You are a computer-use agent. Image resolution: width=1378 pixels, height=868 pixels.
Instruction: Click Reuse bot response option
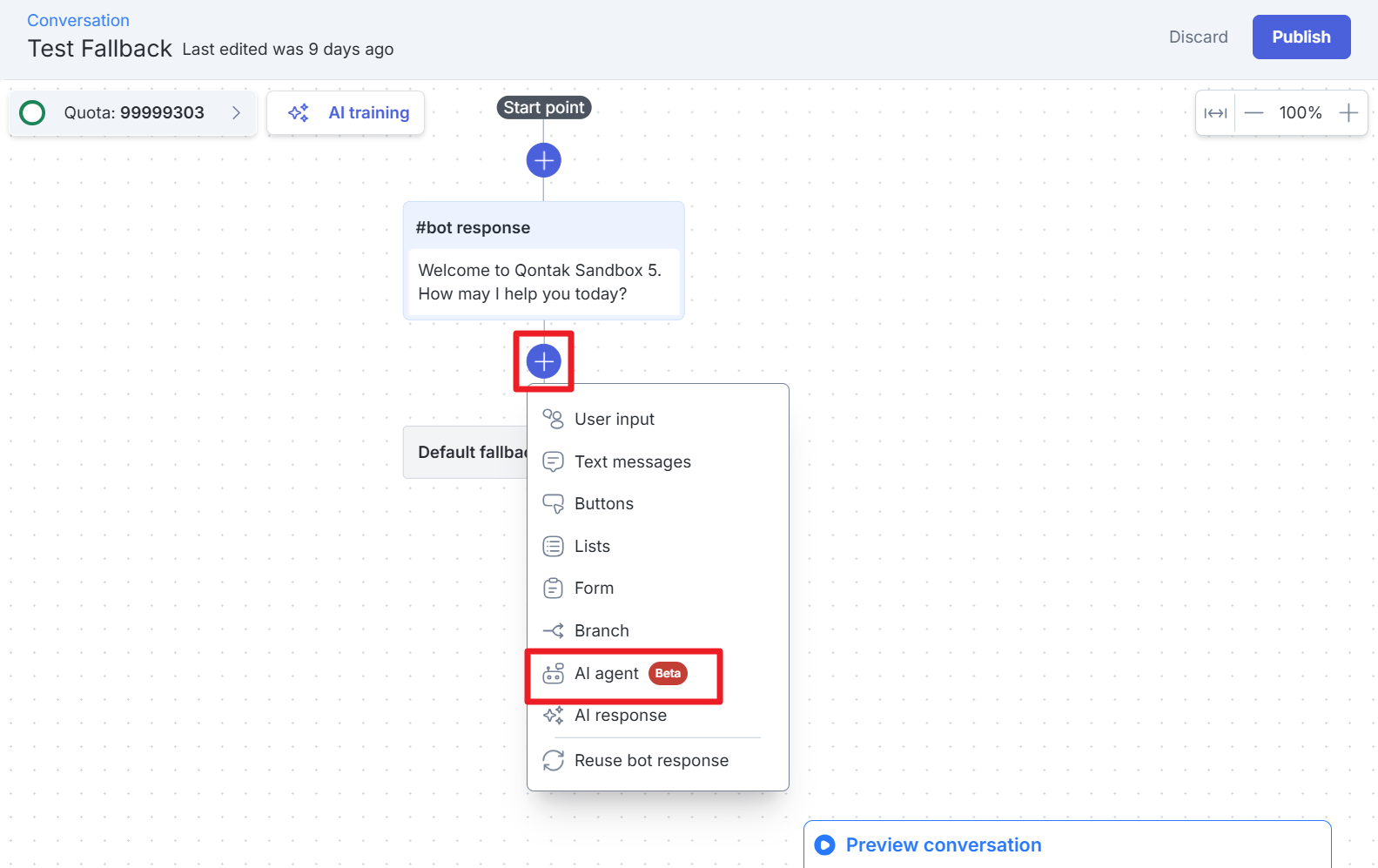650,760
